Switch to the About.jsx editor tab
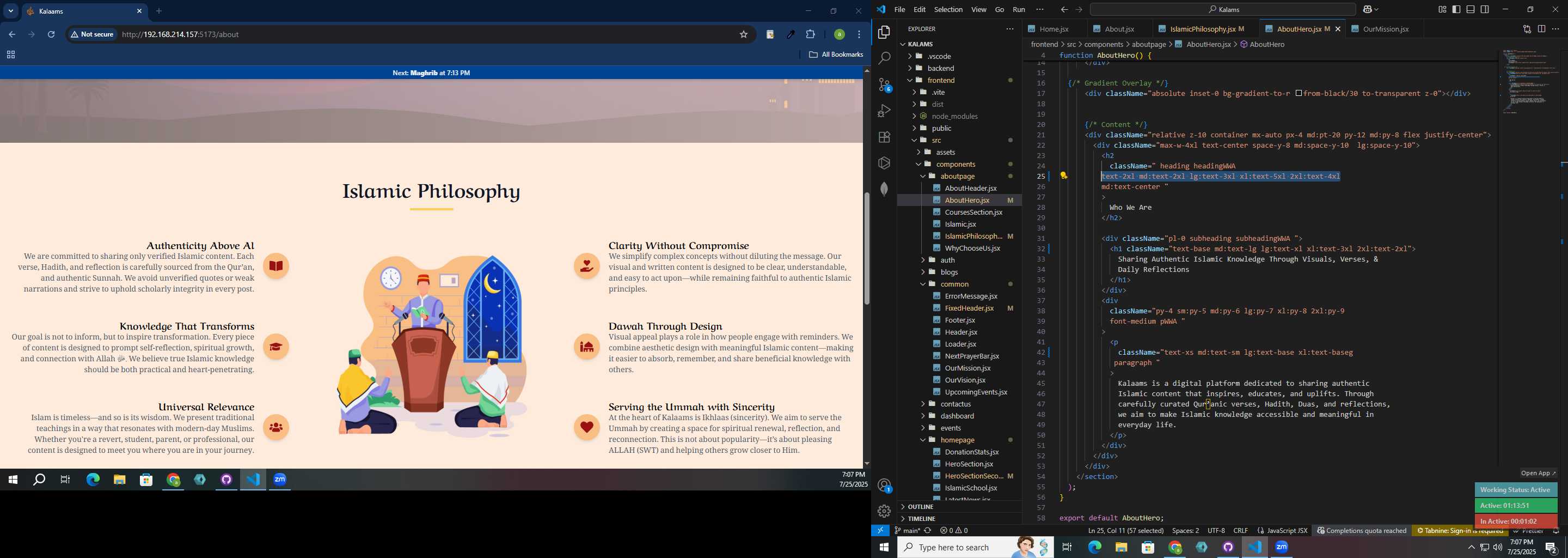This screenshot has width=1568, height=558. click(x=1119, y=29)
